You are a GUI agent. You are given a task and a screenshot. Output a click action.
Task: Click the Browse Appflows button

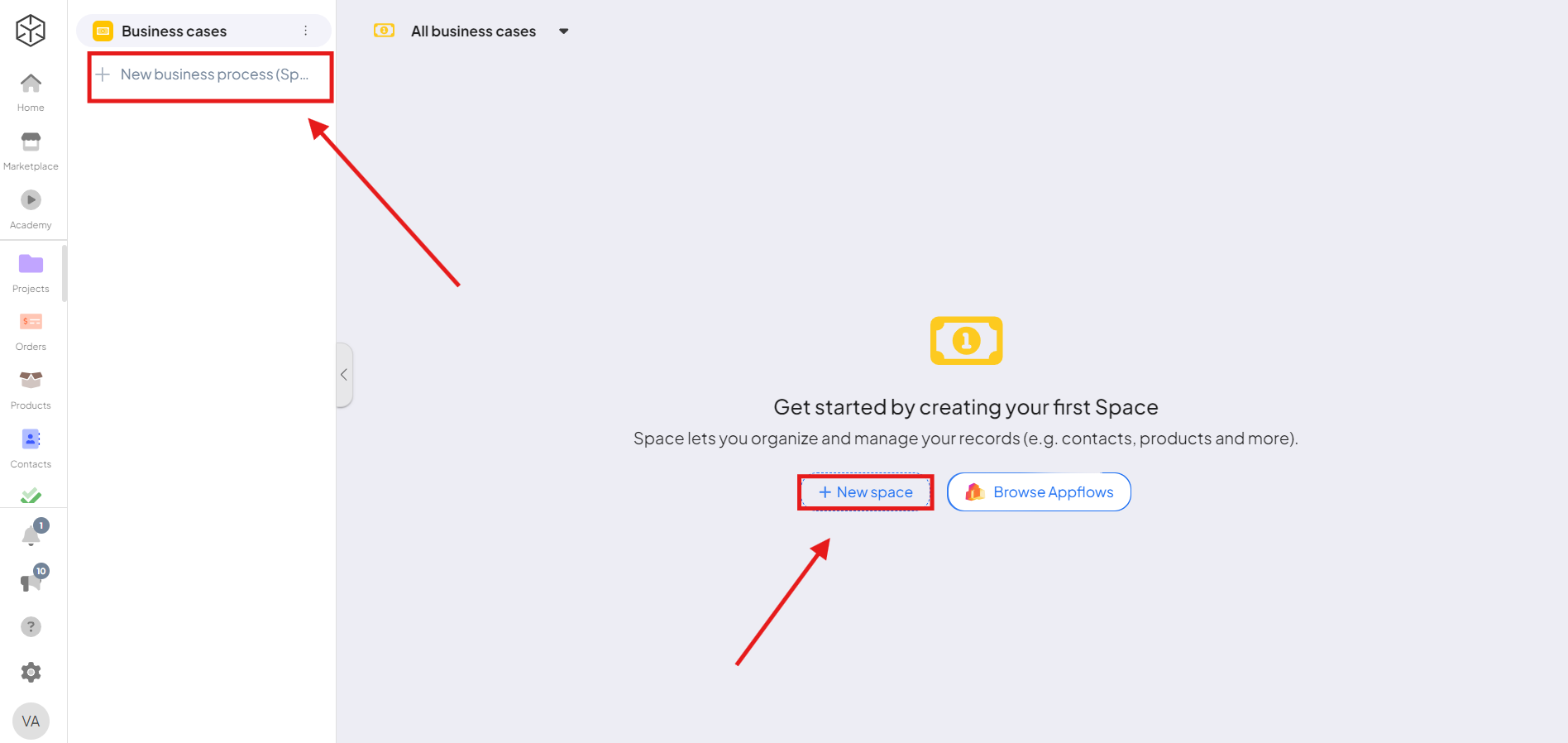[1039, 492]
